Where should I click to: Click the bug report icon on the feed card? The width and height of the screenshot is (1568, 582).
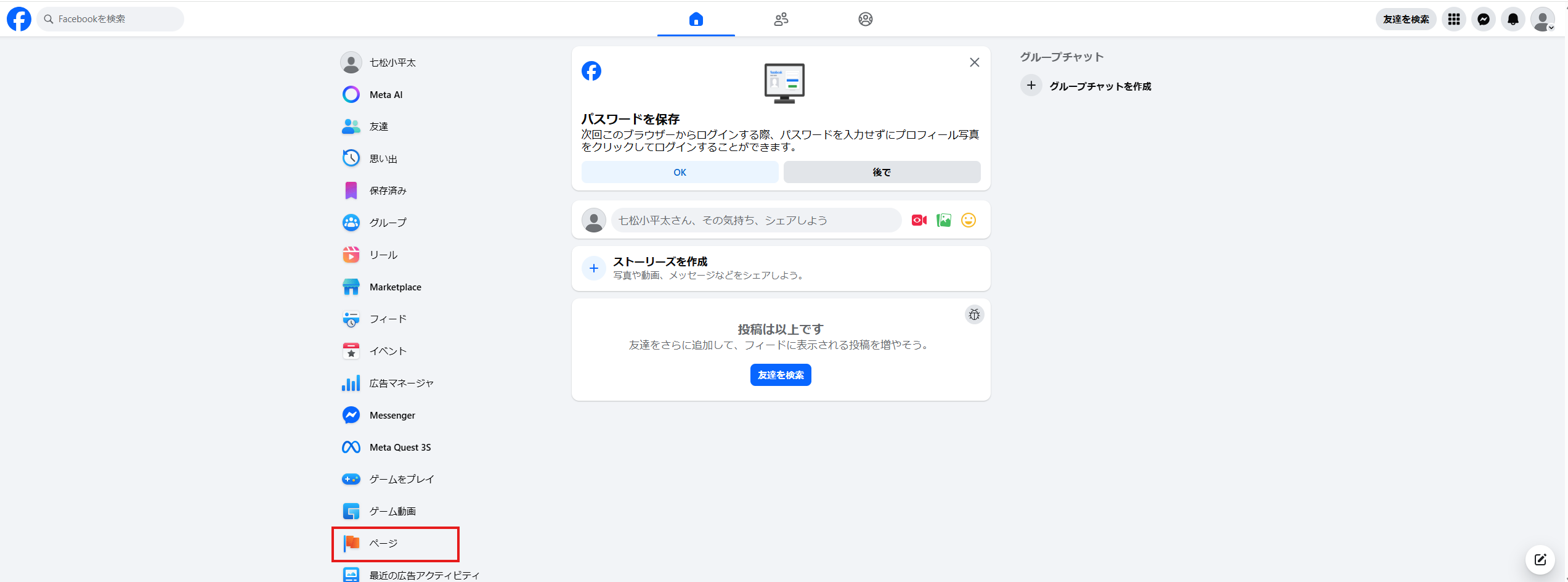974,314
